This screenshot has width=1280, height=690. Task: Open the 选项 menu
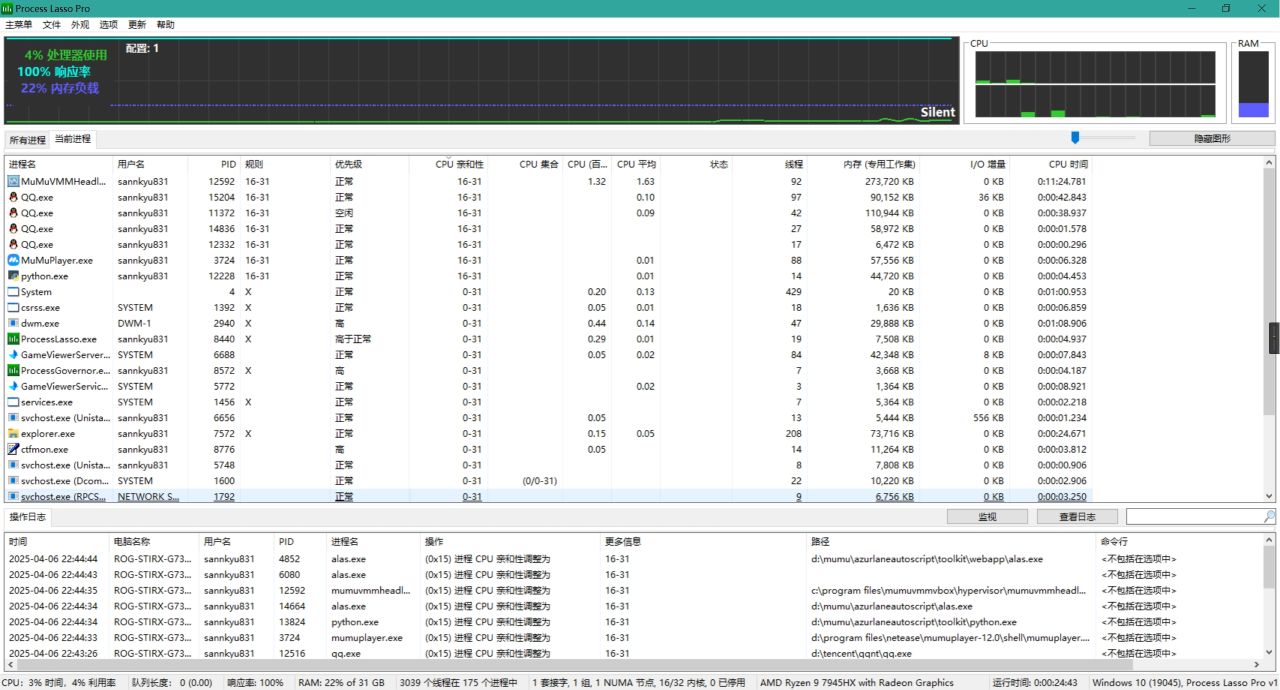tap(108, 24)
